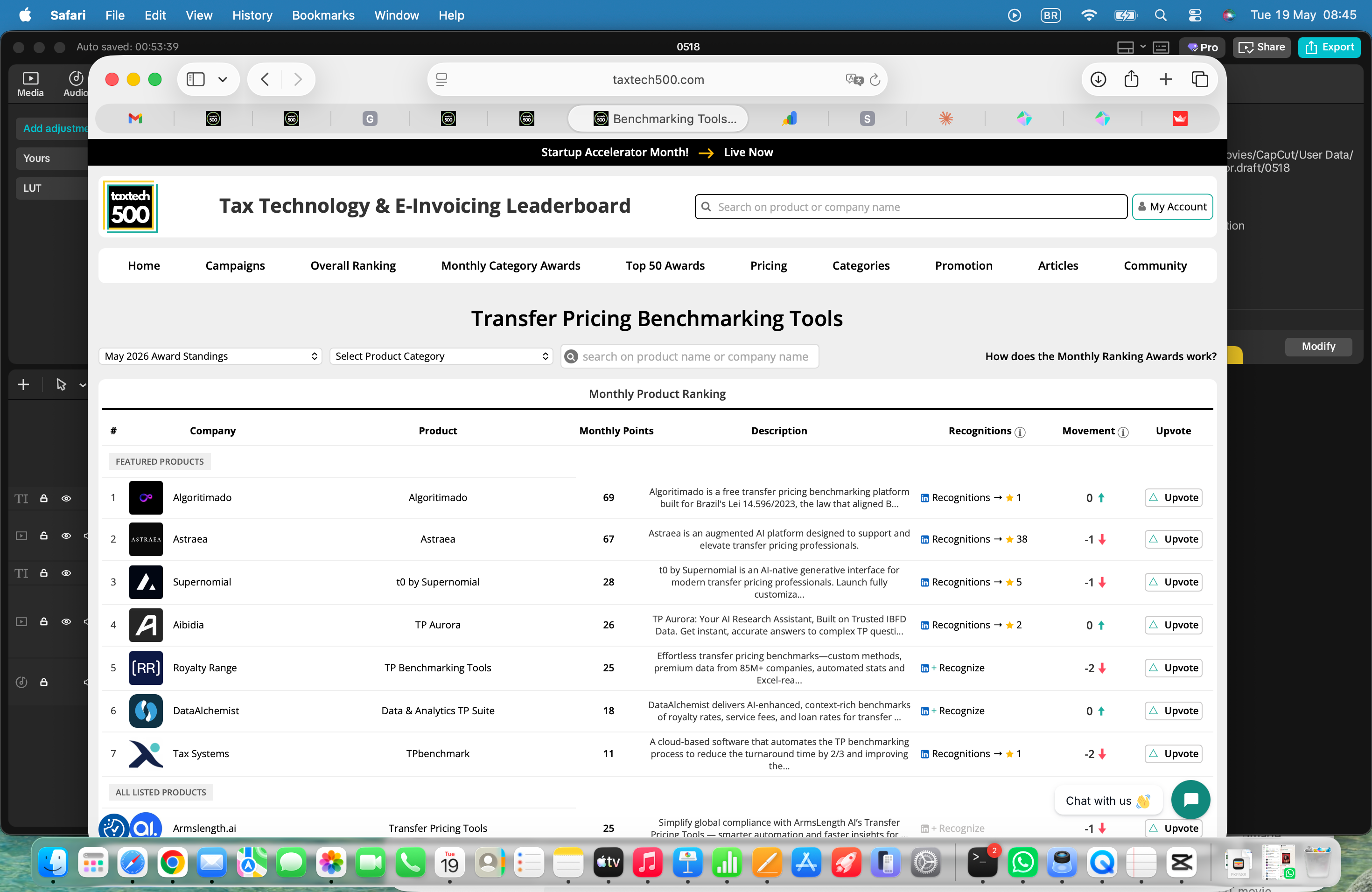This screenshot has height=892, width=1372.
Task: Click Recognitions info icon in table header
Action: pyautogui.click(x=1020, y=432)
